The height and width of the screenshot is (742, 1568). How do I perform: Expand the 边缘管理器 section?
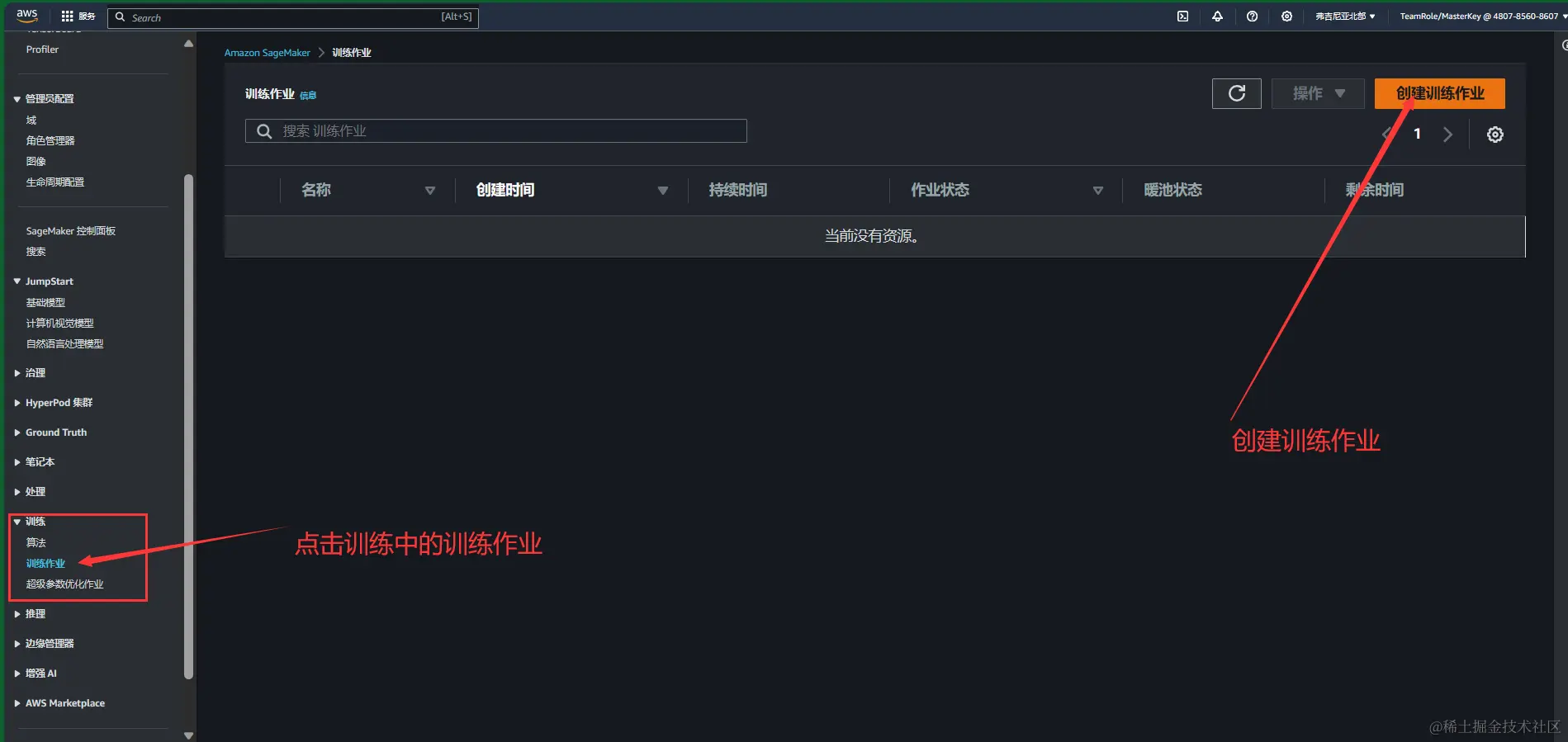point(17,644)
